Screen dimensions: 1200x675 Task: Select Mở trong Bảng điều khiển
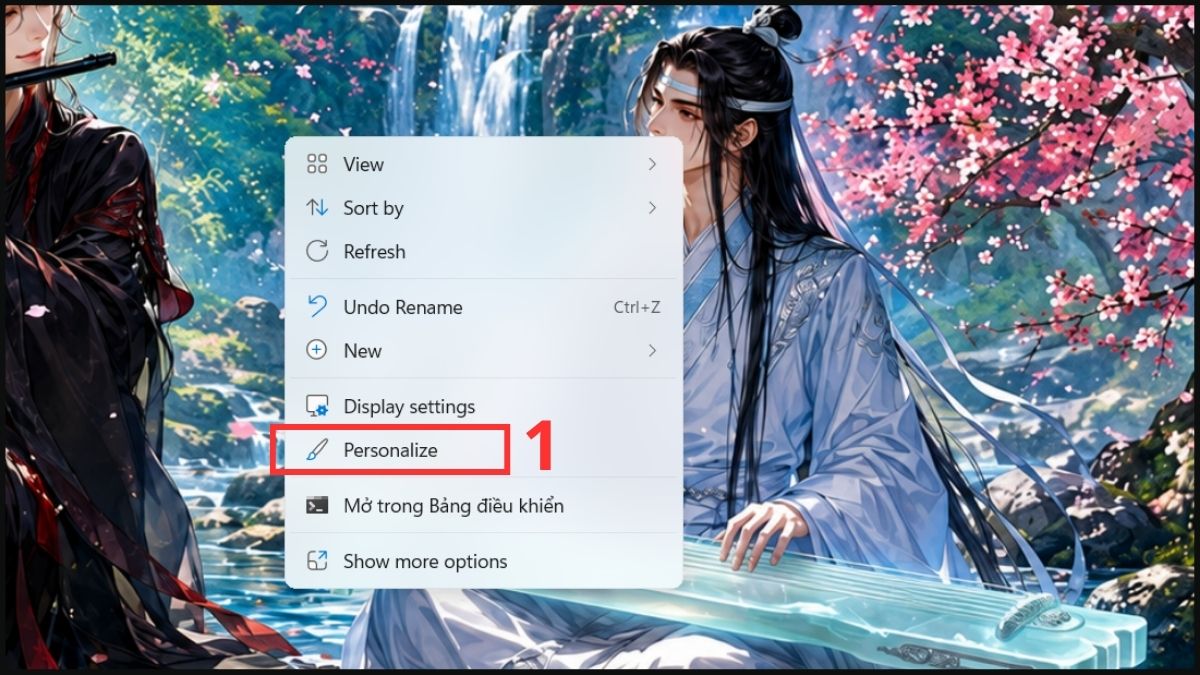pyautogui.click(x=483, y=506)
